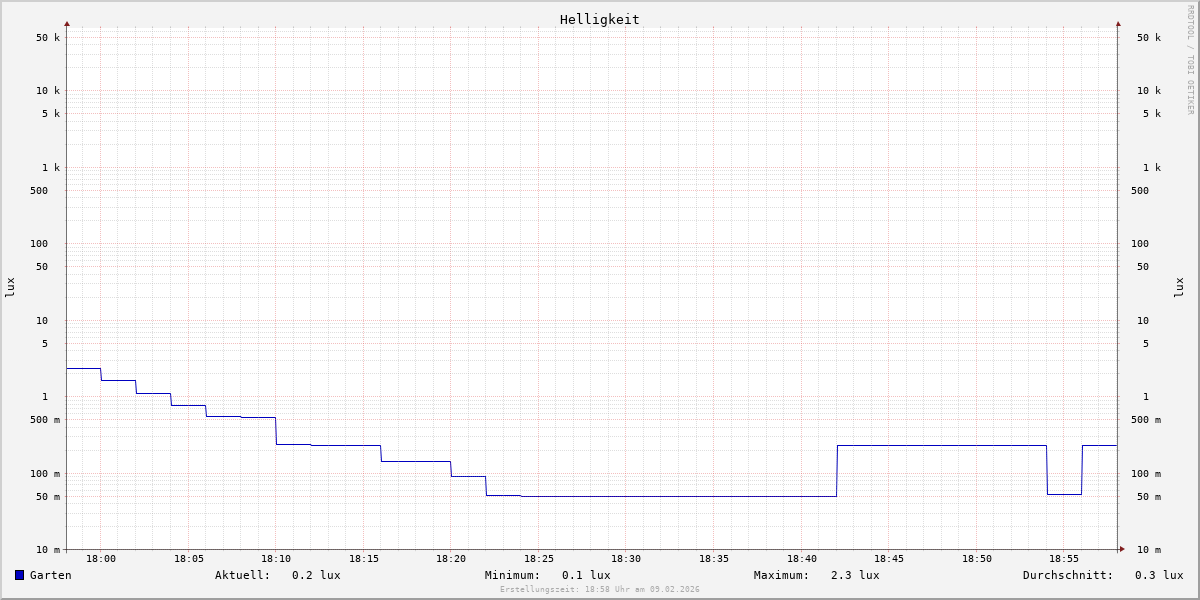Screen dimensions: 1200x600
Task: Click the red arrow at x-axis end
Action: (x=1122, y=549)
